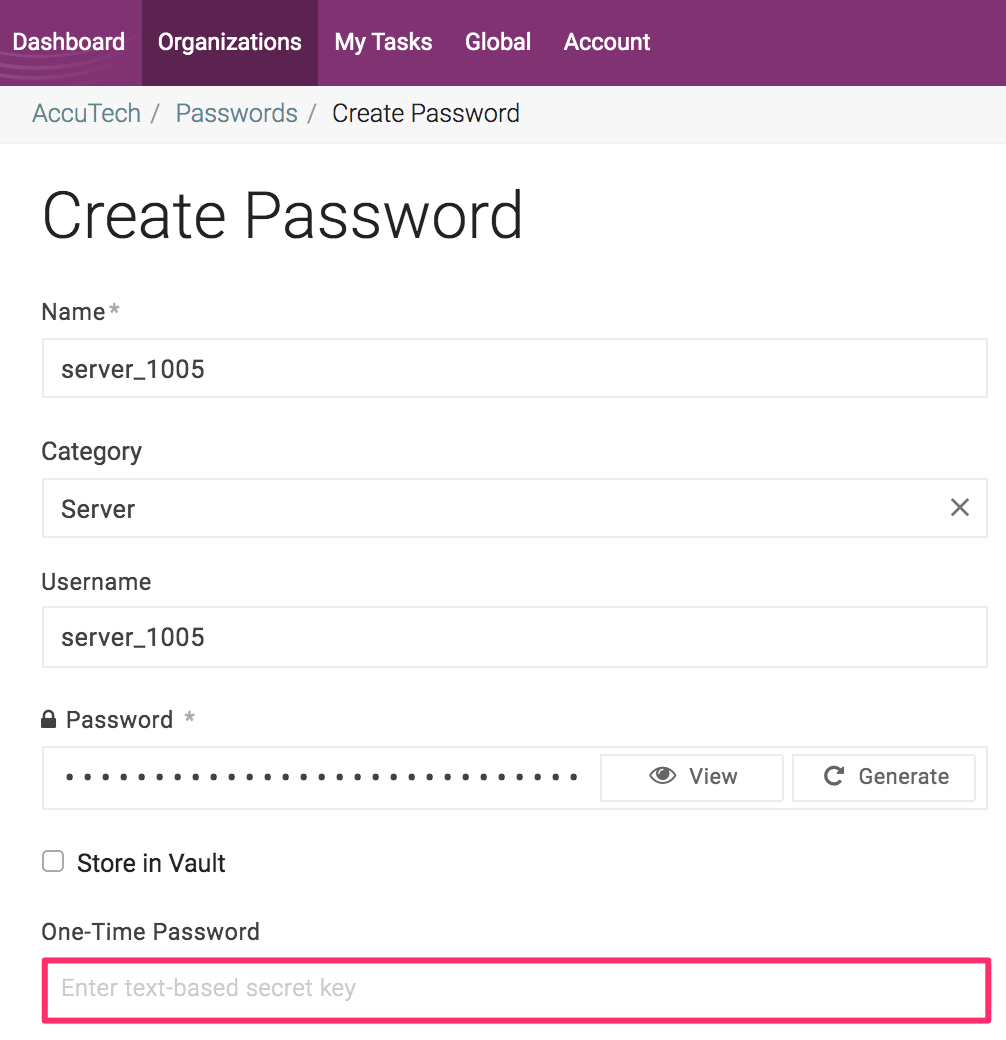Open the Account menu

[x=606, y=42]
